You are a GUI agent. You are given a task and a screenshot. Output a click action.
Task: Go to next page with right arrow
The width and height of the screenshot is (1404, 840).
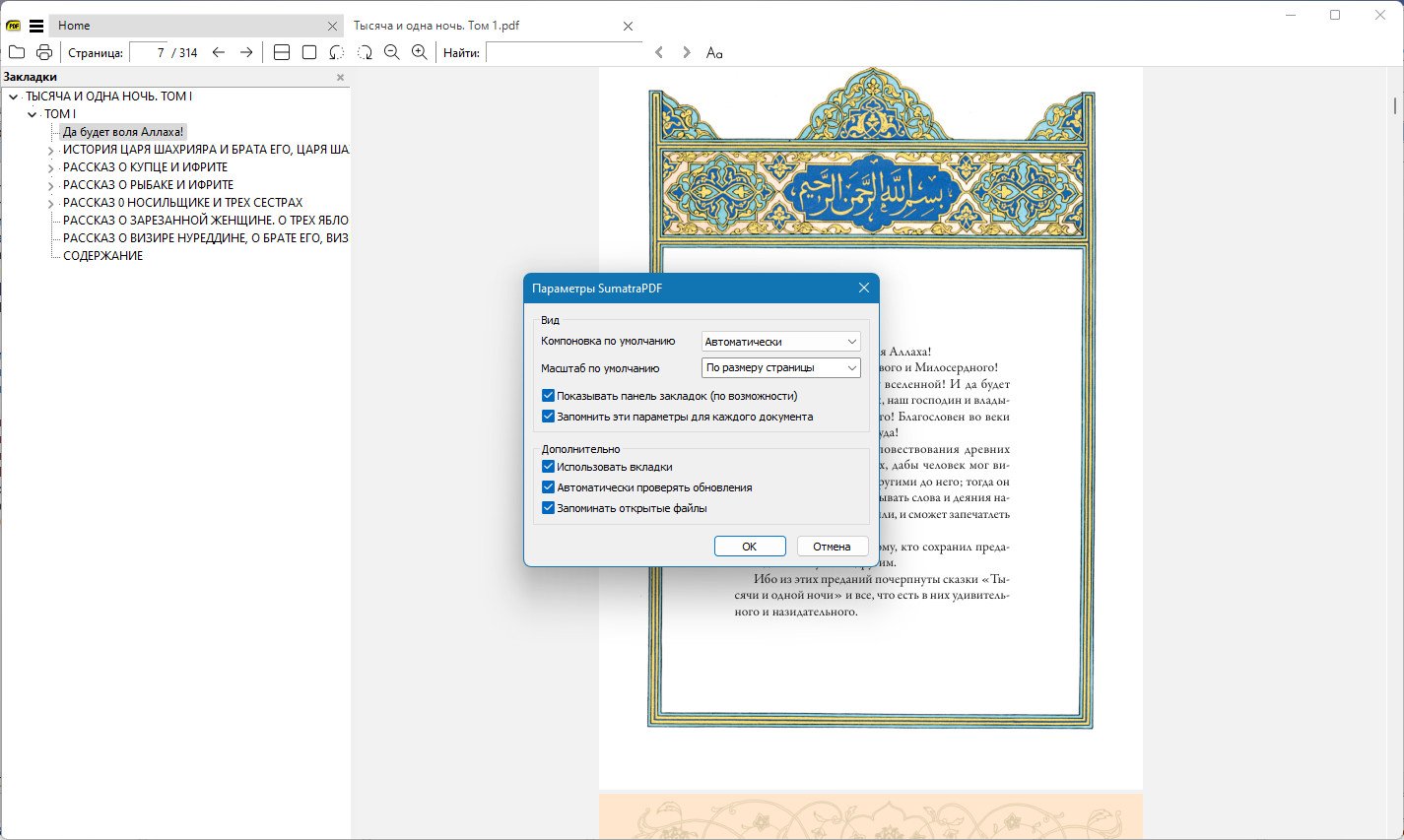[x=246, y=52]
